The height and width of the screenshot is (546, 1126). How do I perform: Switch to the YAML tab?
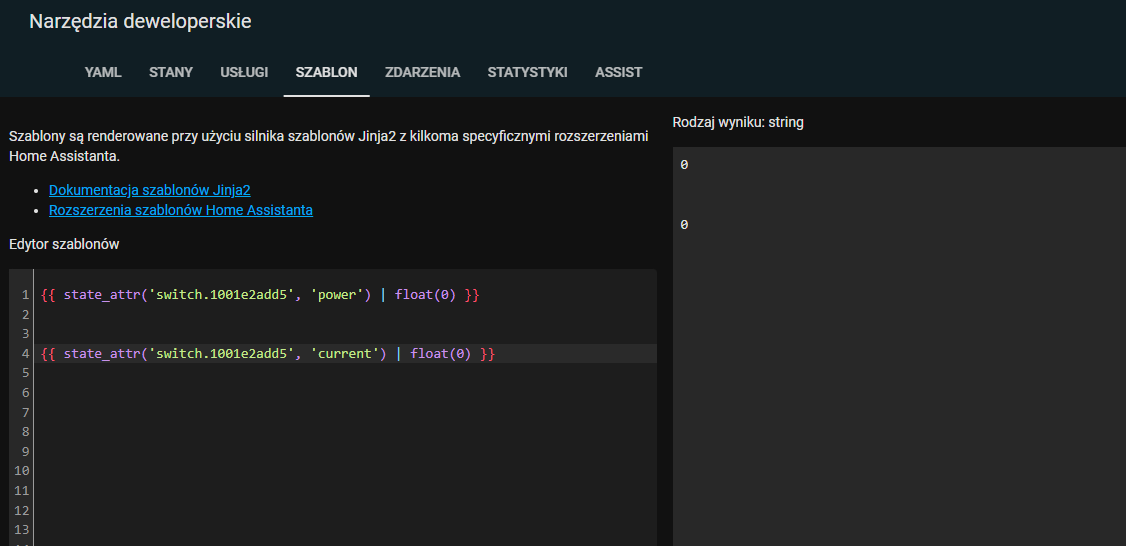pyautogui.click(x=103, y=72)
